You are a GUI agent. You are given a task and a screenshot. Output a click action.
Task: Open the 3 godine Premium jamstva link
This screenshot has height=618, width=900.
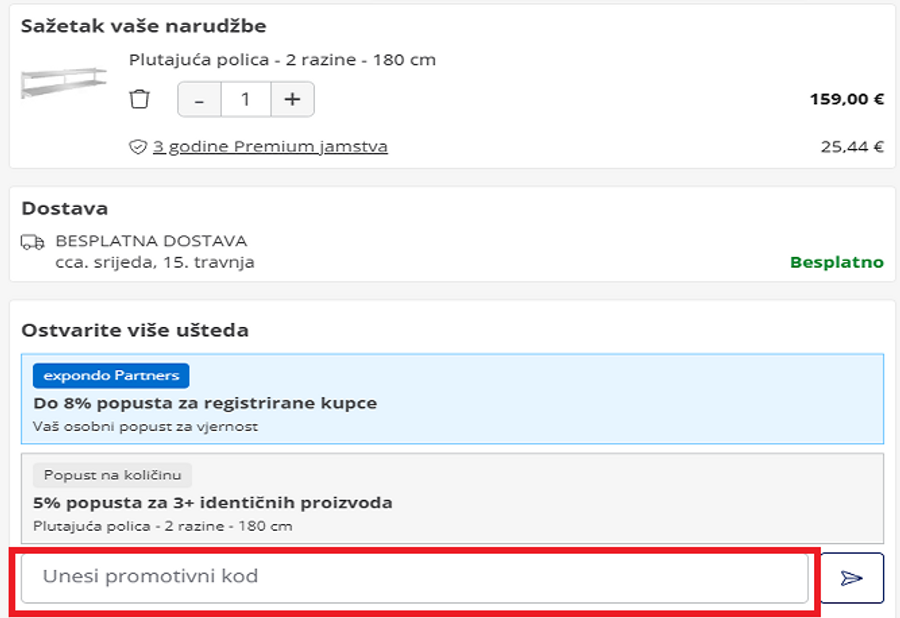[271, 146]
